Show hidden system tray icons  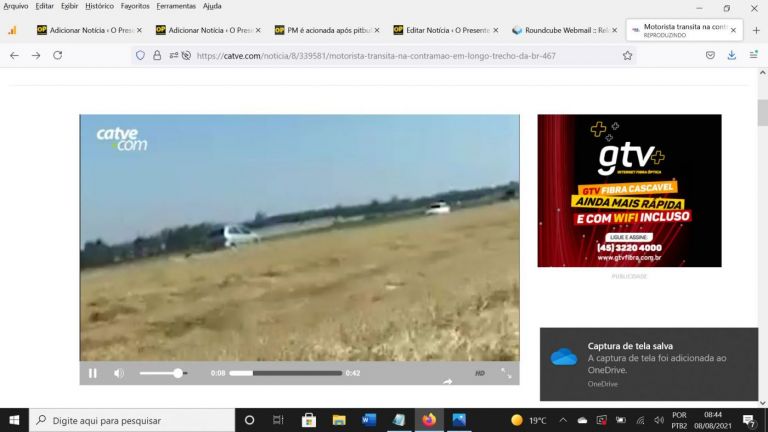point(563,420)
